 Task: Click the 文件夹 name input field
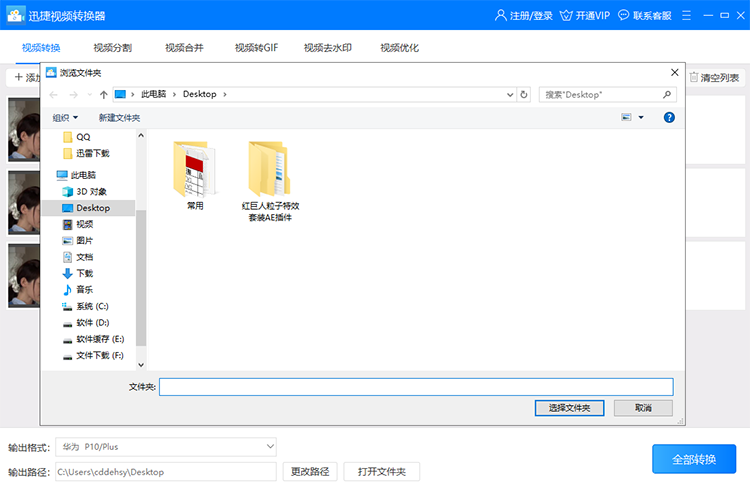416,387
